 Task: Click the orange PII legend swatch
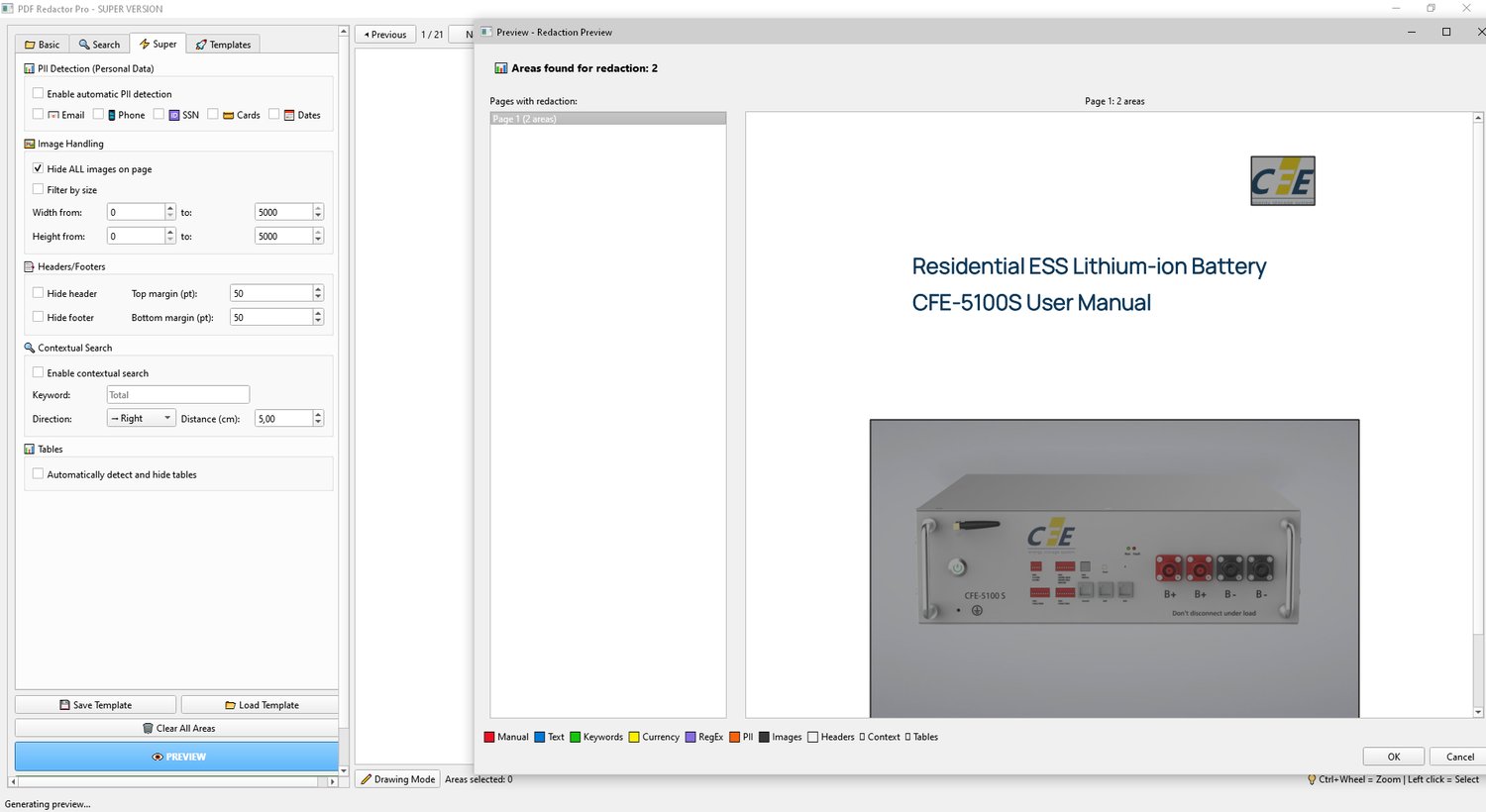click(734, 737)
